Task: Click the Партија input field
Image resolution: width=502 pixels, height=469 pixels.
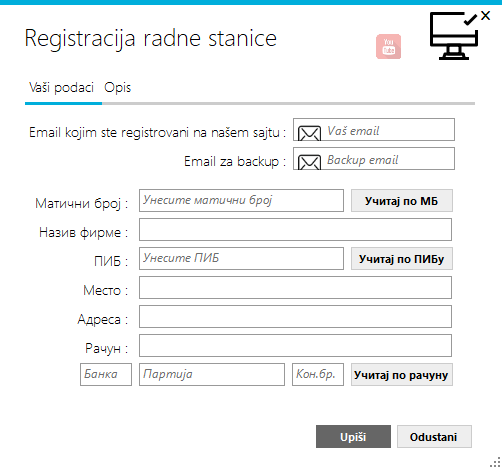Action: tap(212, 375)
